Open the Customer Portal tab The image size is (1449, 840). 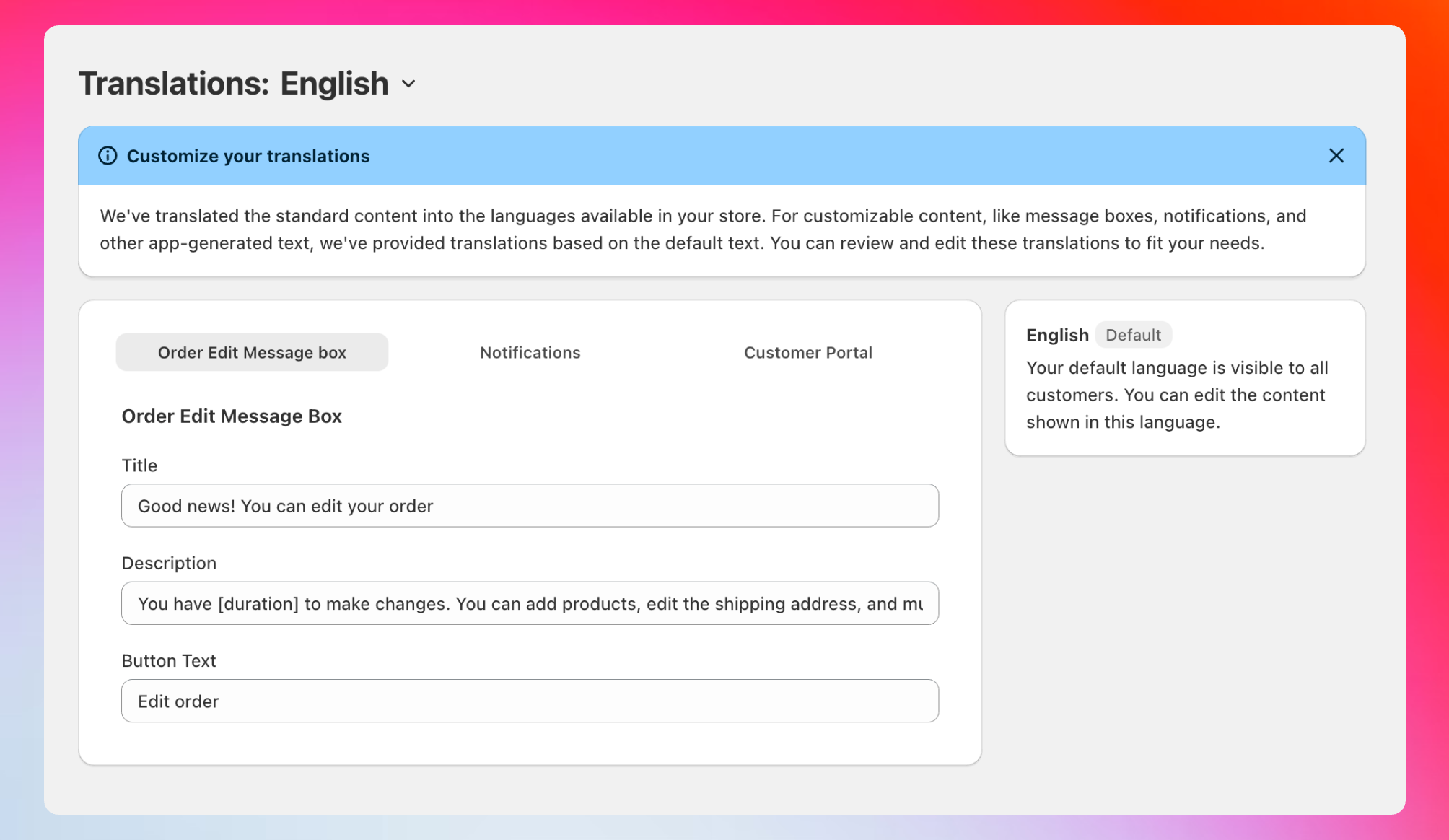[808, 352]
